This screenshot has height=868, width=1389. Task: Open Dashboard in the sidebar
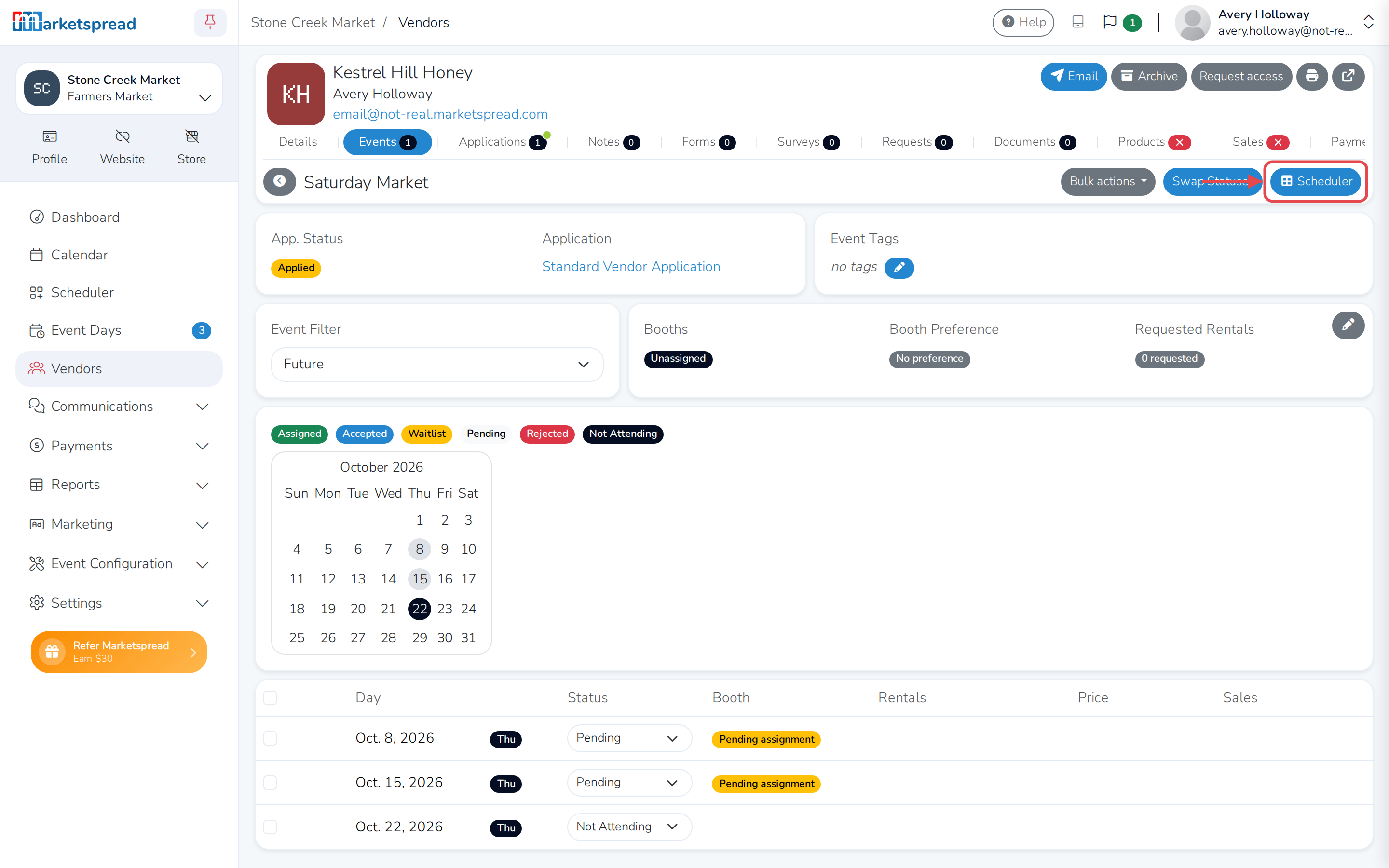[x=119, y=217]
